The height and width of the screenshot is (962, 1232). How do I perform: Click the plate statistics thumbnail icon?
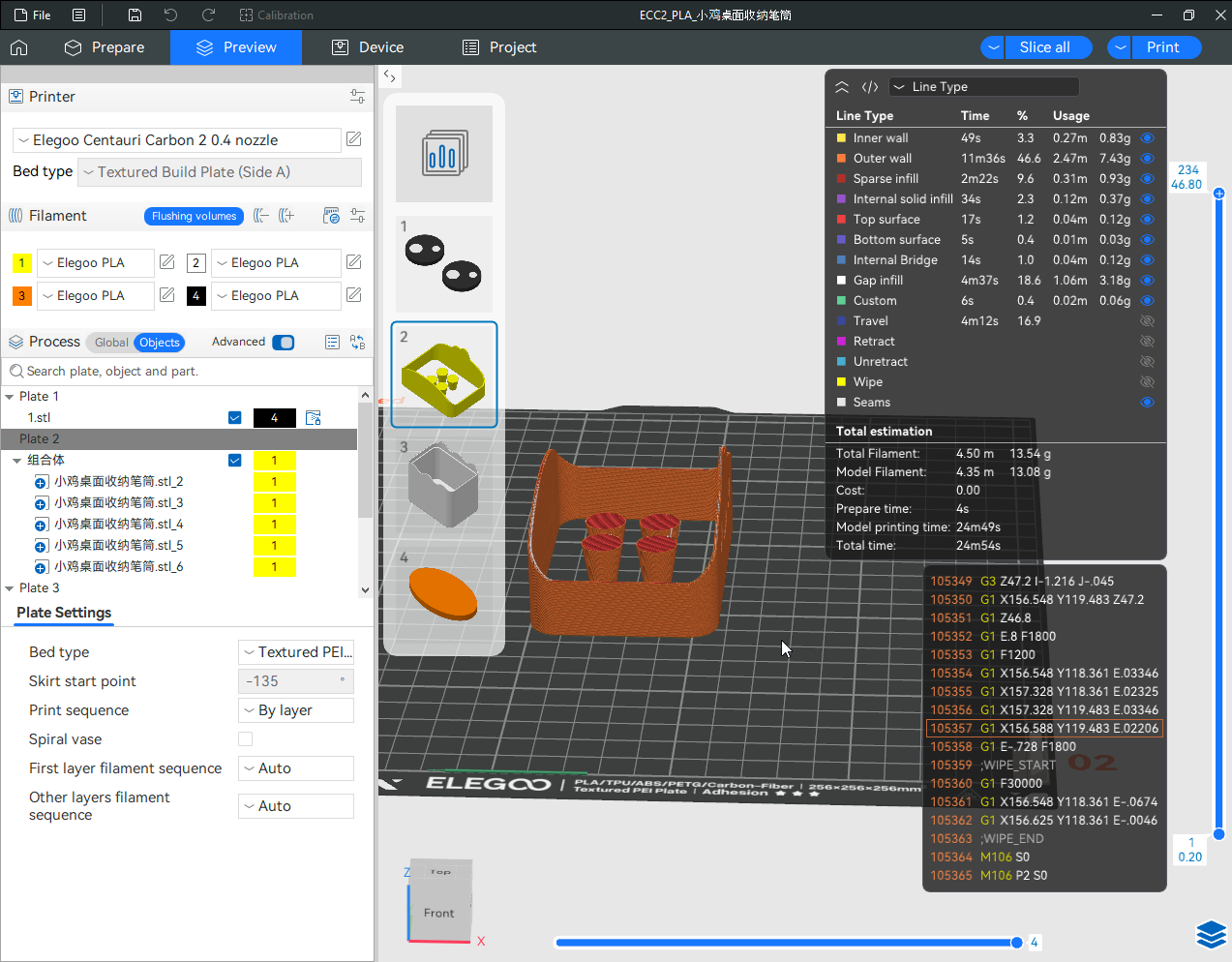(x=444, y=154)
